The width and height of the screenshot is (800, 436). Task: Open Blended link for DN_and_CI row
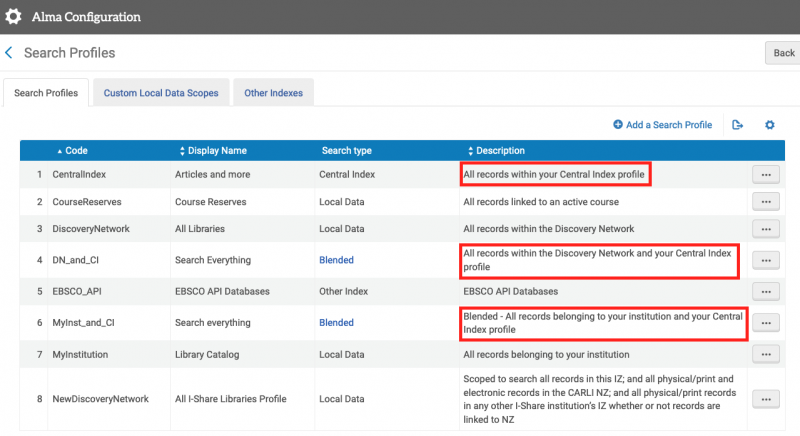click(336, 260)
